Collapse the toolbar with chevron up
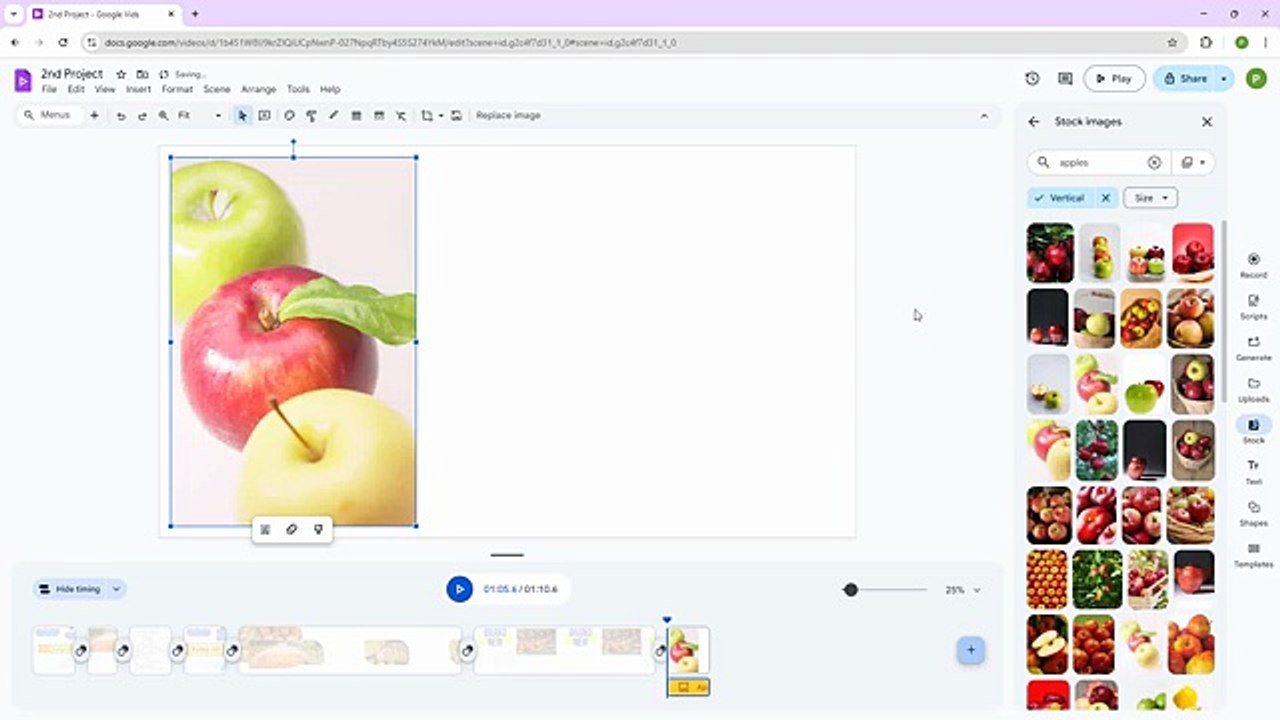 coord(984,116)
